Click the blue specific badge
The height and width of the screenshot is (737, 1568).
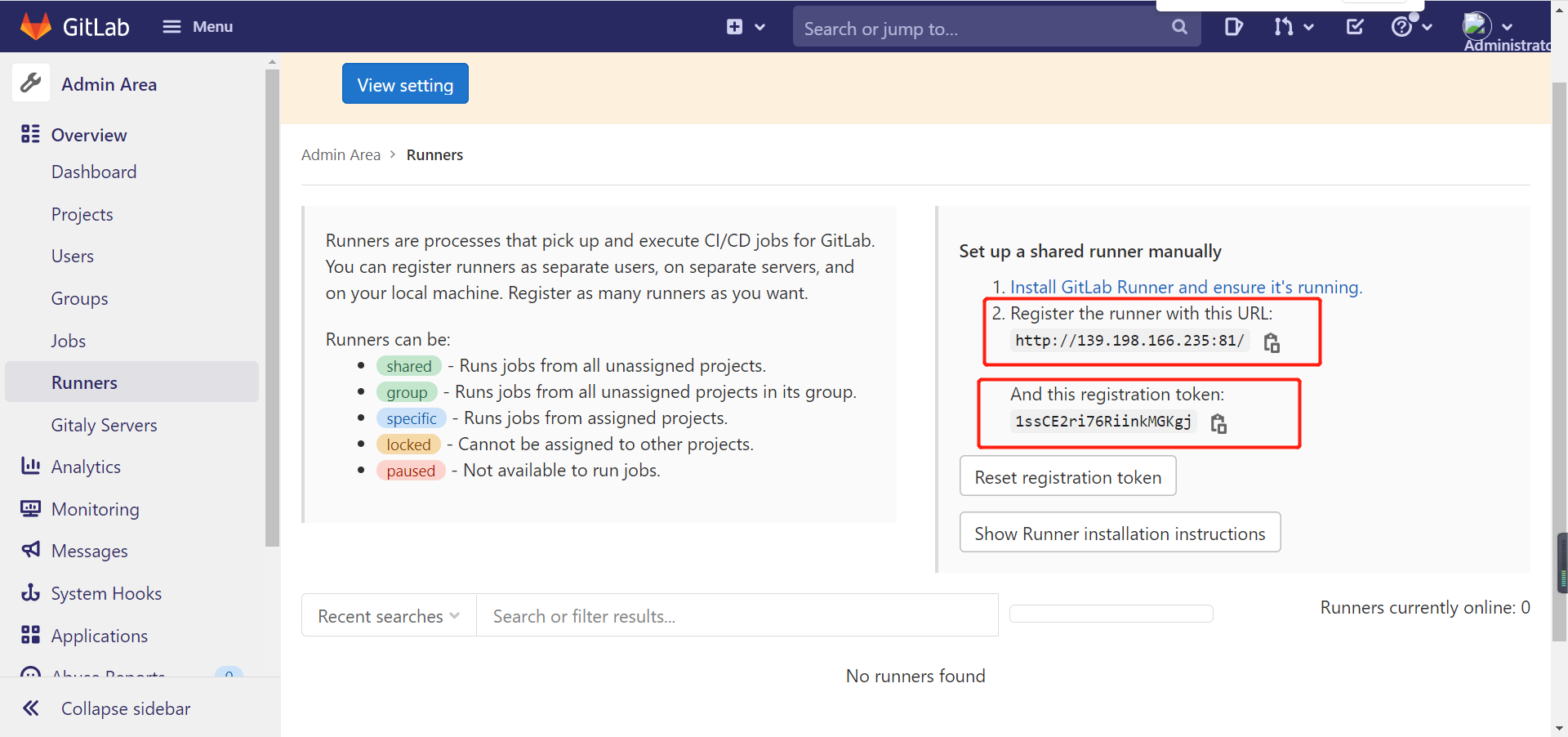[x=412, y=418]
